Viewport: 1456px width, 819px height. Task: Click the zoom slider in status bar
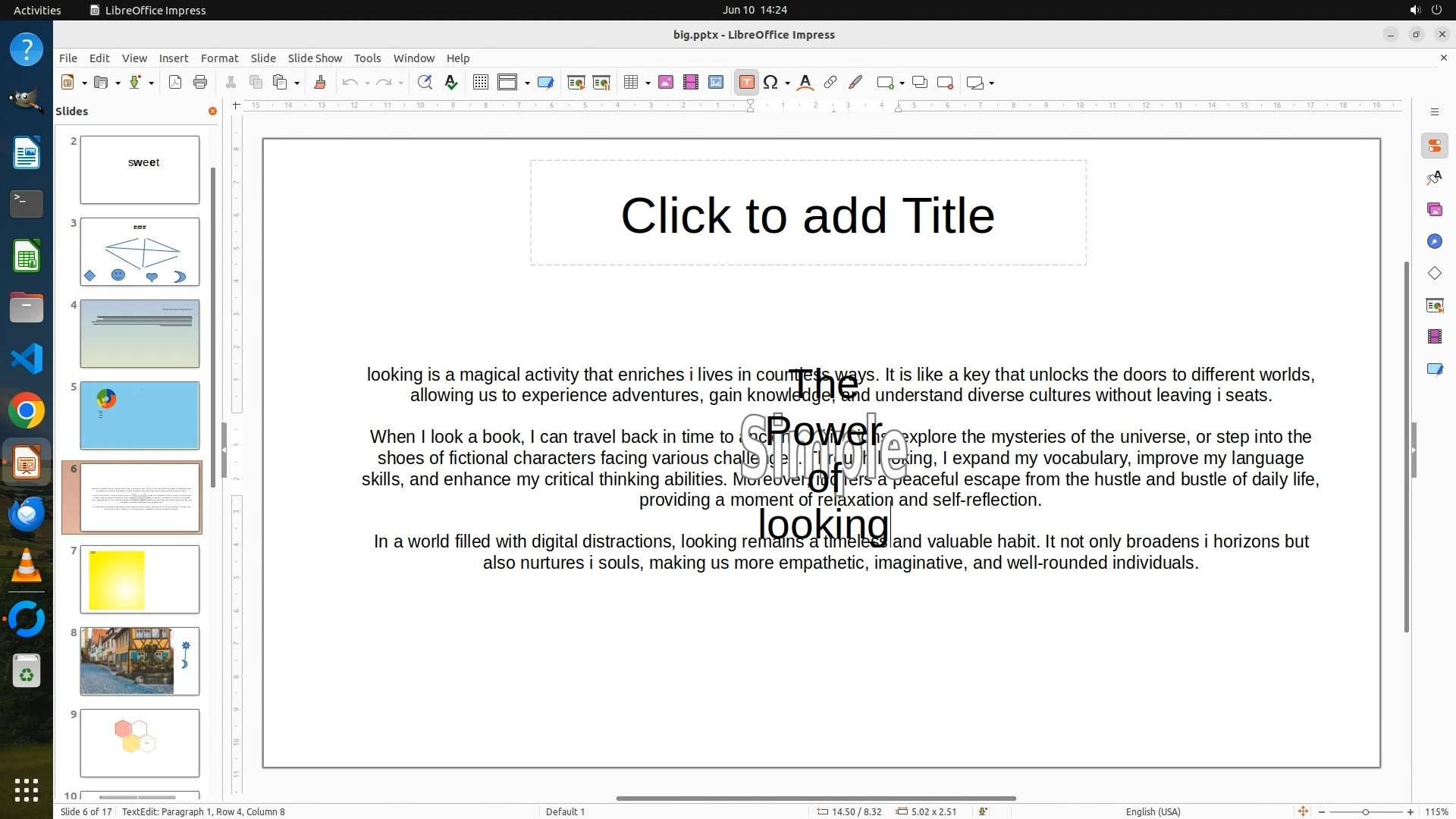click(x=1365, y=811)
